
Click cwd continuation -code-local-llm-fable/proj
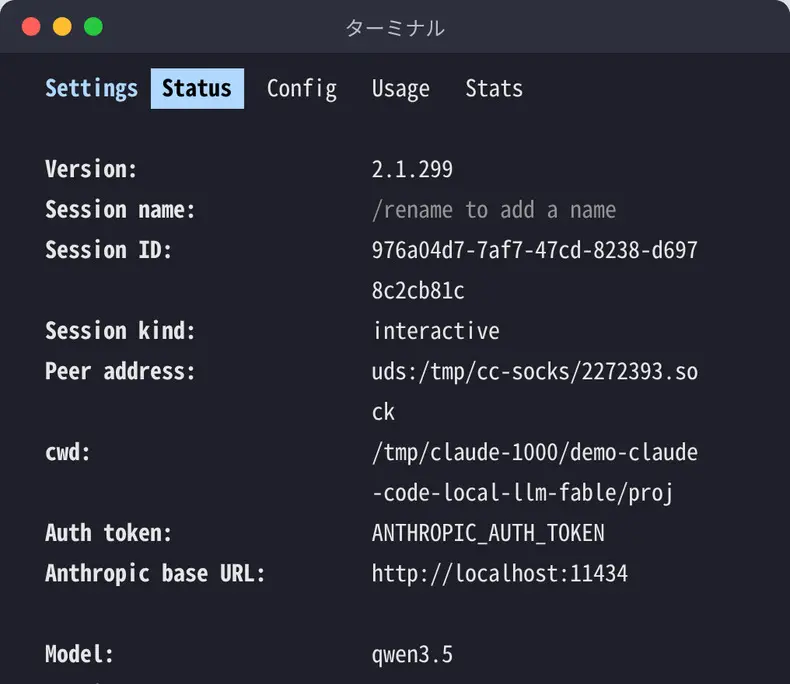[x=522, y=493]
